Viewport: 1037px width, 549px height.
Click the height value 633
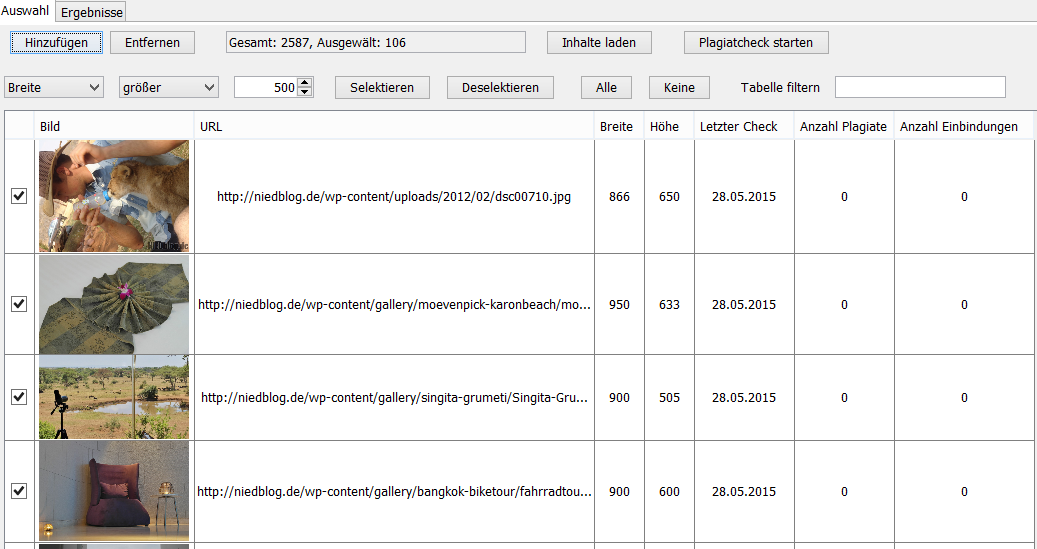tap(669, 304)
